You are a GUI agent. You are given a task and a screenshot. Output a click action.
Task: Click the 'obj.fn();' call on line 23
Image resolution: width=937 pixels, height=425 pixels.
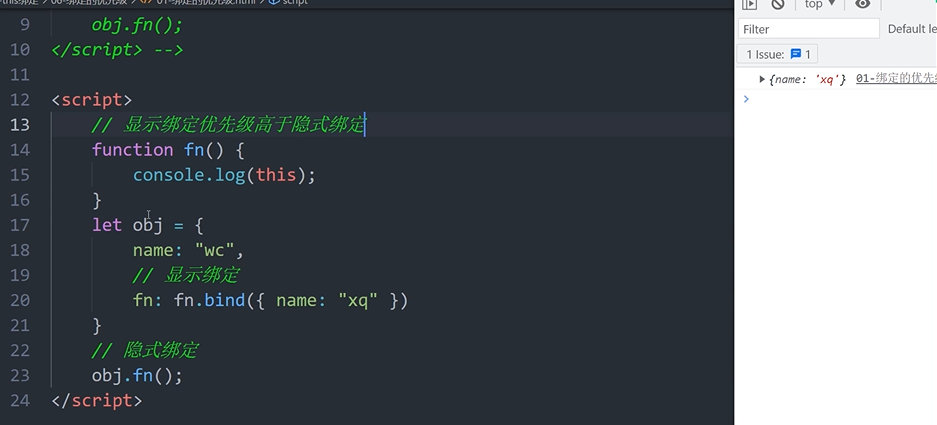pyautogui.click(x=137, y=375)
